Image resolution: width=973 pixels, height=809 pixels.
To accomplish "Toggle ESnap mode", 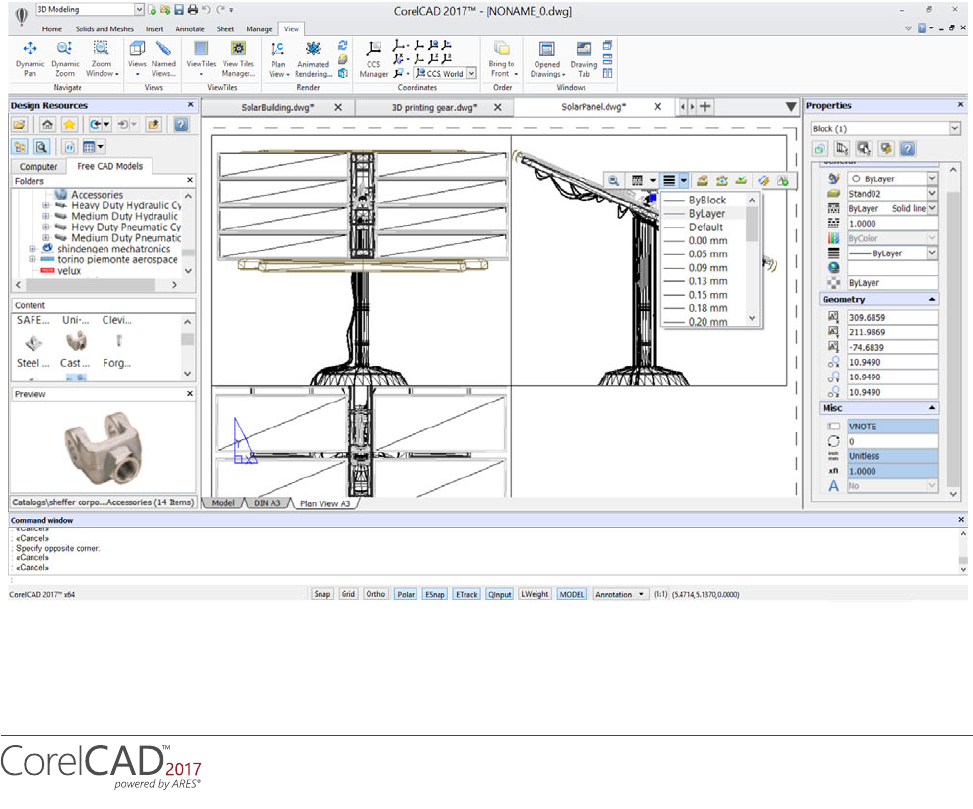I will pos(434,594).
